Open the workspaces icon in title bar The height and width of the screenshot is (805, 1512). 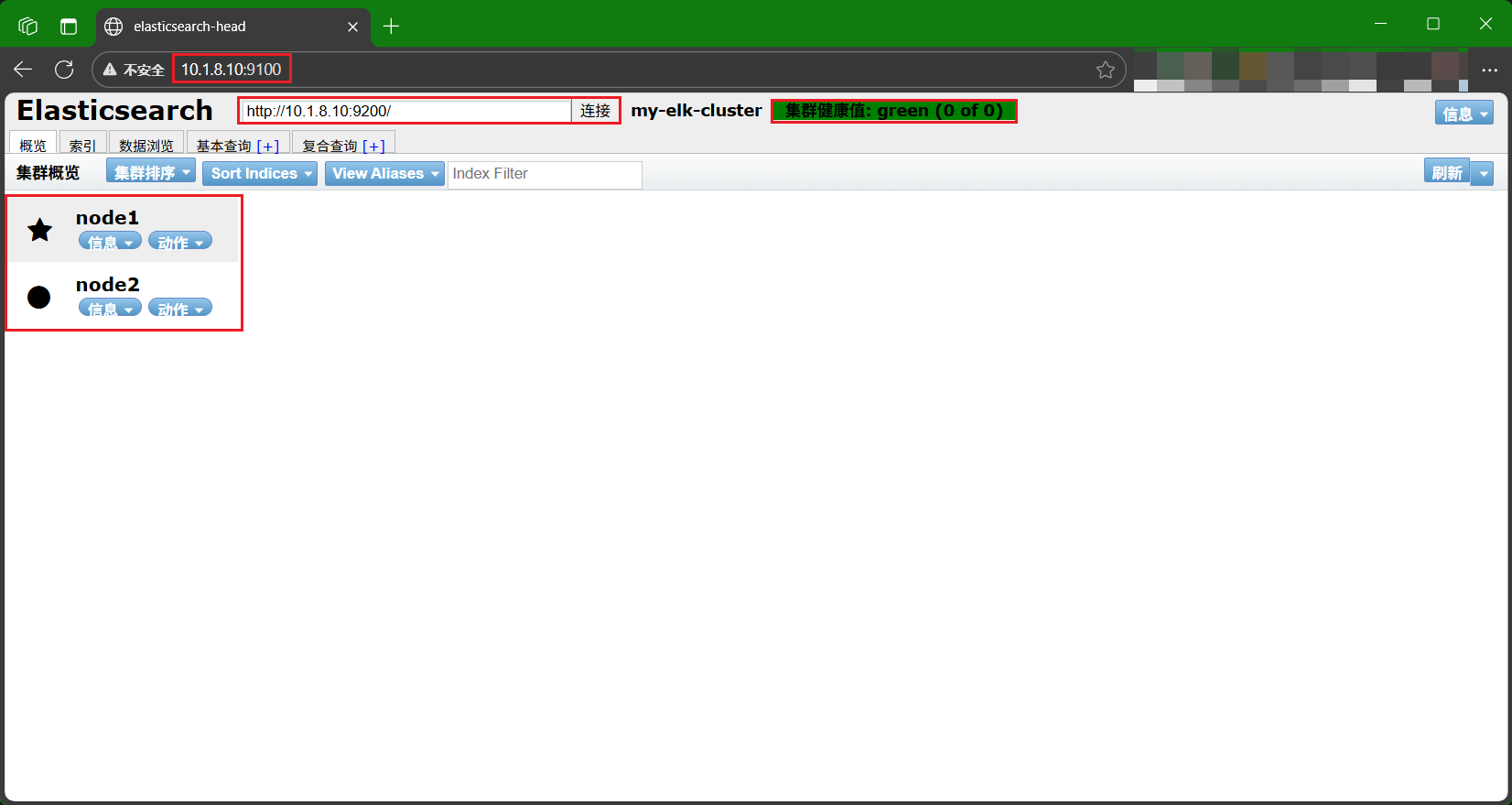(x=27, y=26)
